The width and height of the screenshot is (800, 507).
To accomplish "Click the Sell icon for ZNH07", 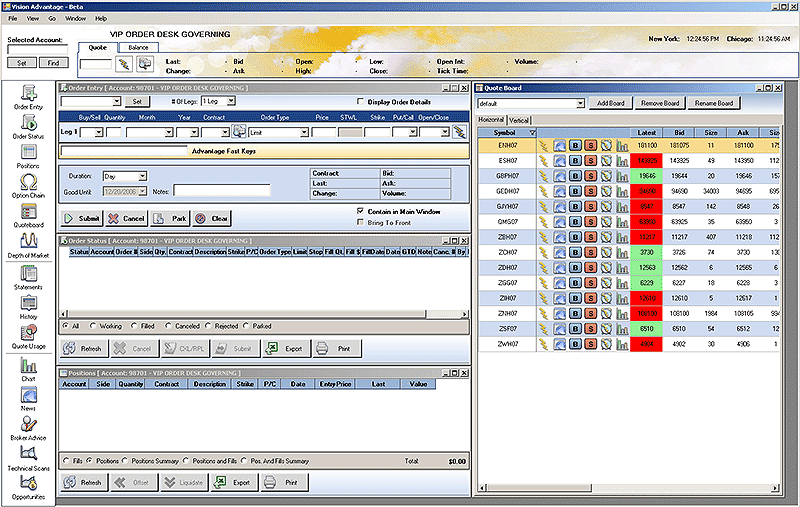I will point(591,313).
